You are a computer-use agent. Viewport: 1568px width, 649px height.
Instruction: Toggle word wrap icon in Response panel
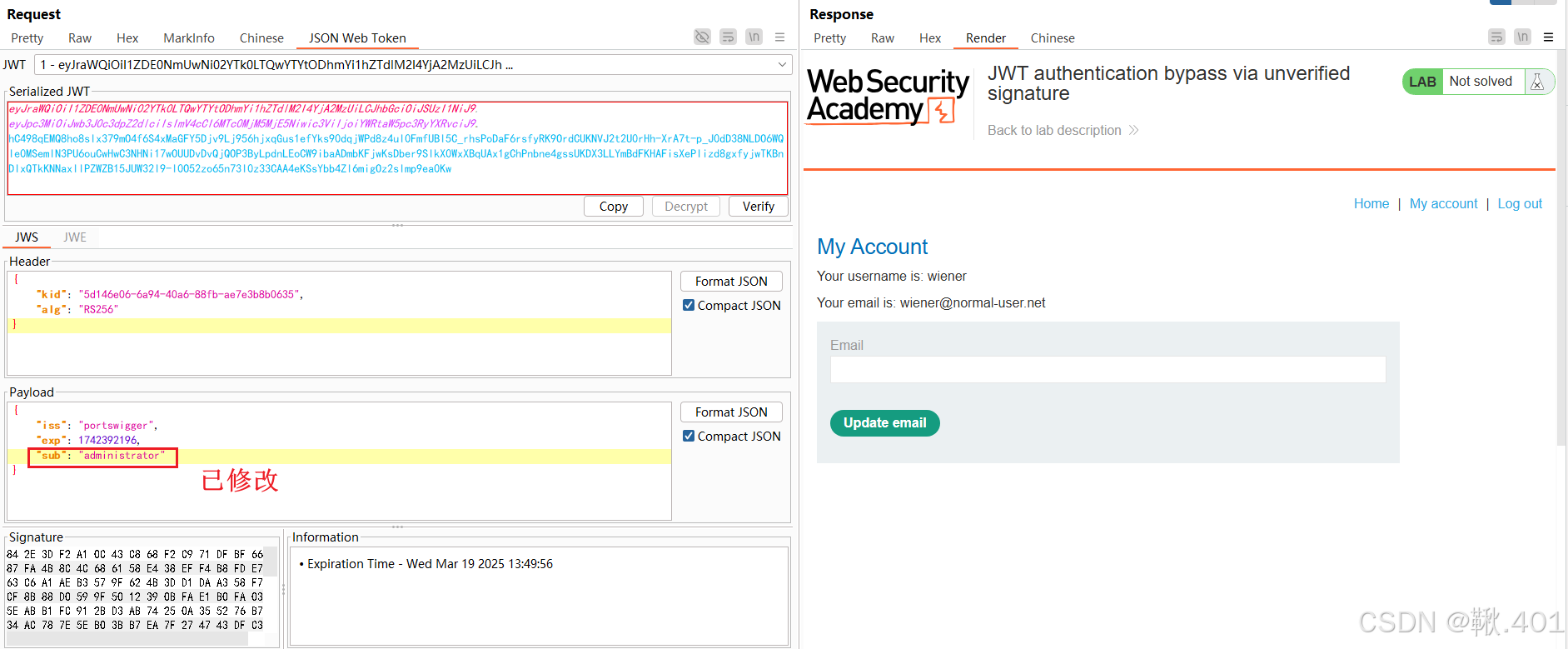tap(1497, 37)
